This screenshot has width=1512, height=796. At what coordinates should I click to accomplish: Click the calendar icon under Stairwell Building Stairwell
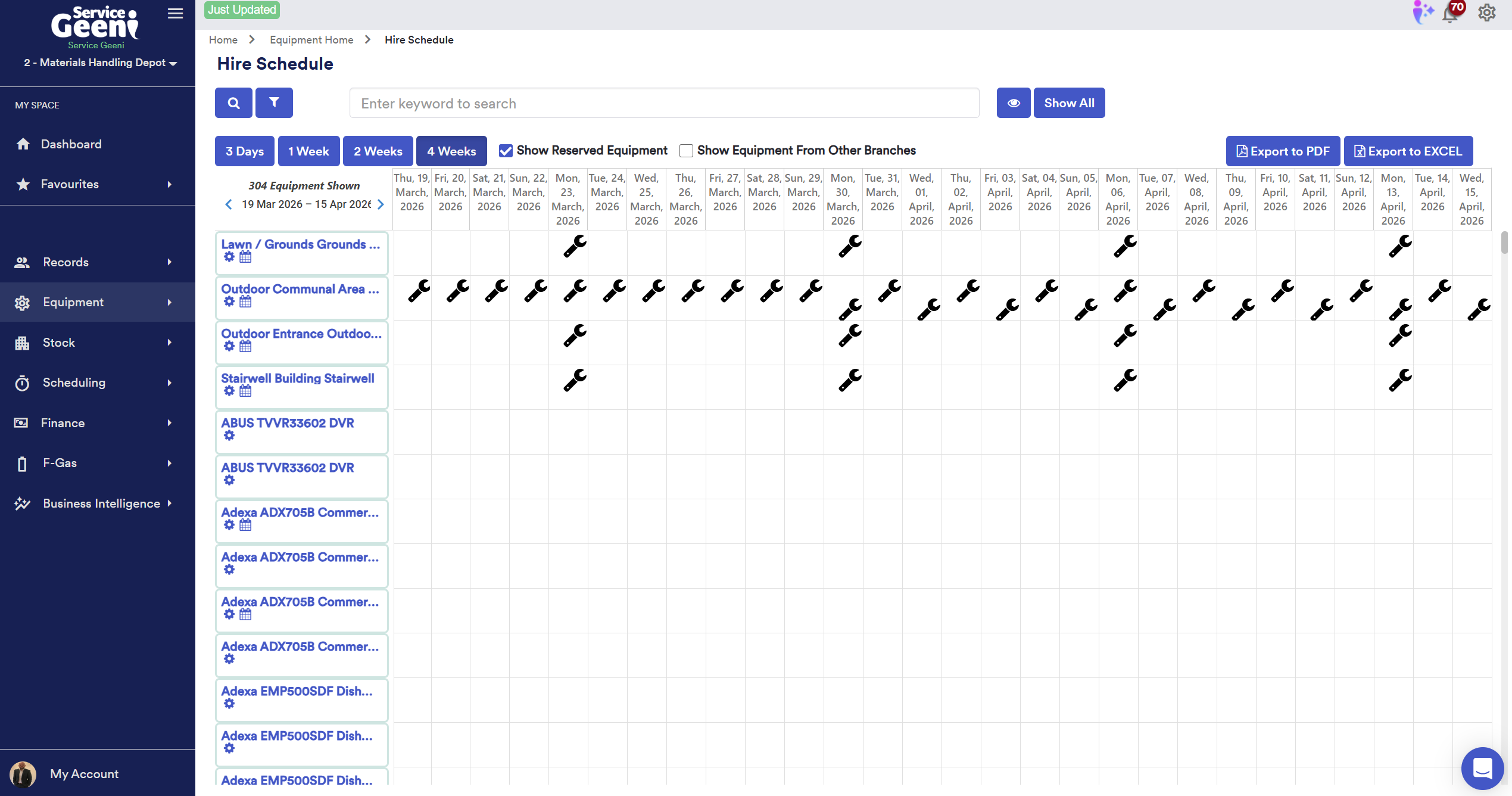[245, 391]
